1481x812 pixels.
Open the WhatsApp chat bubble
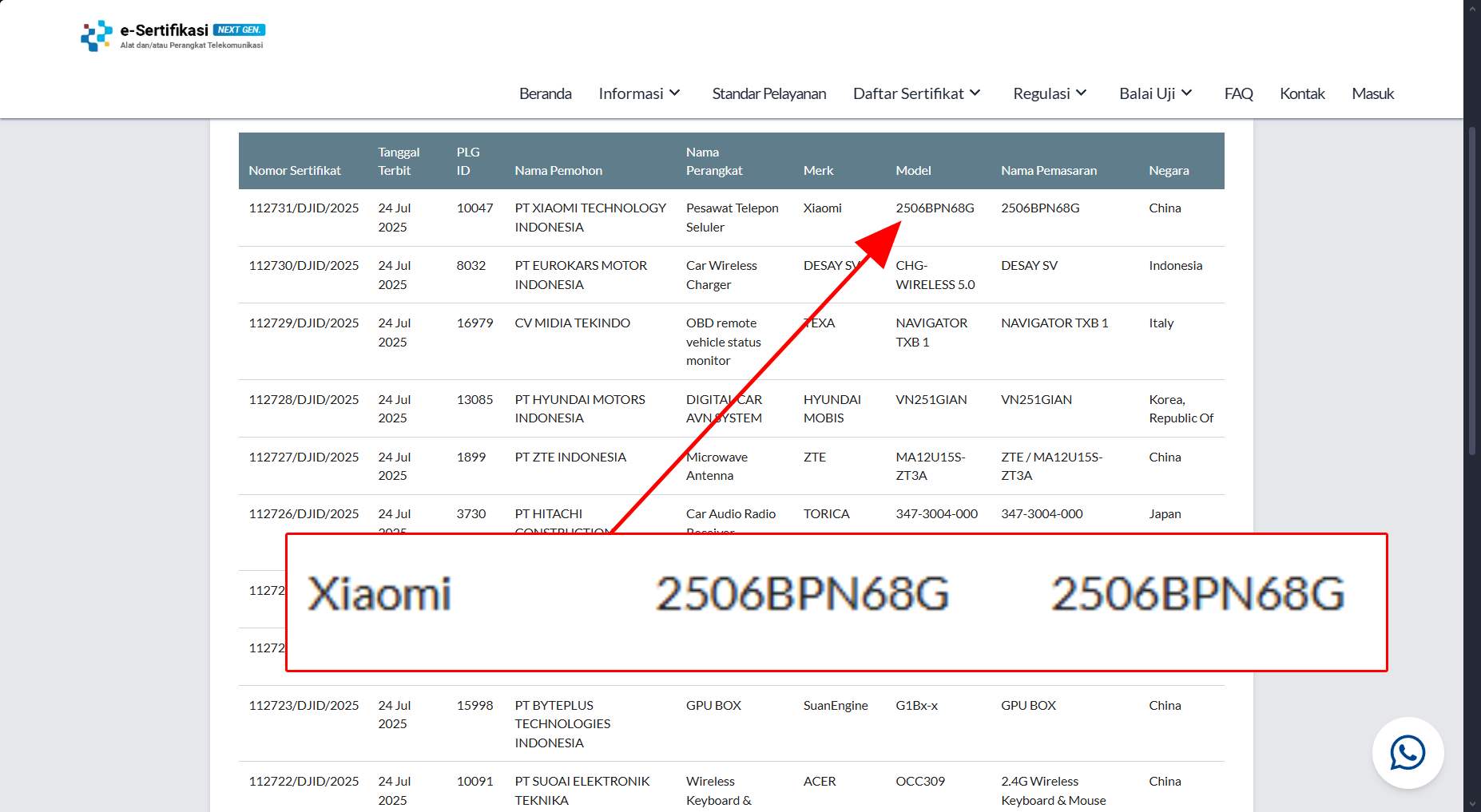(x=1407, y=753)
